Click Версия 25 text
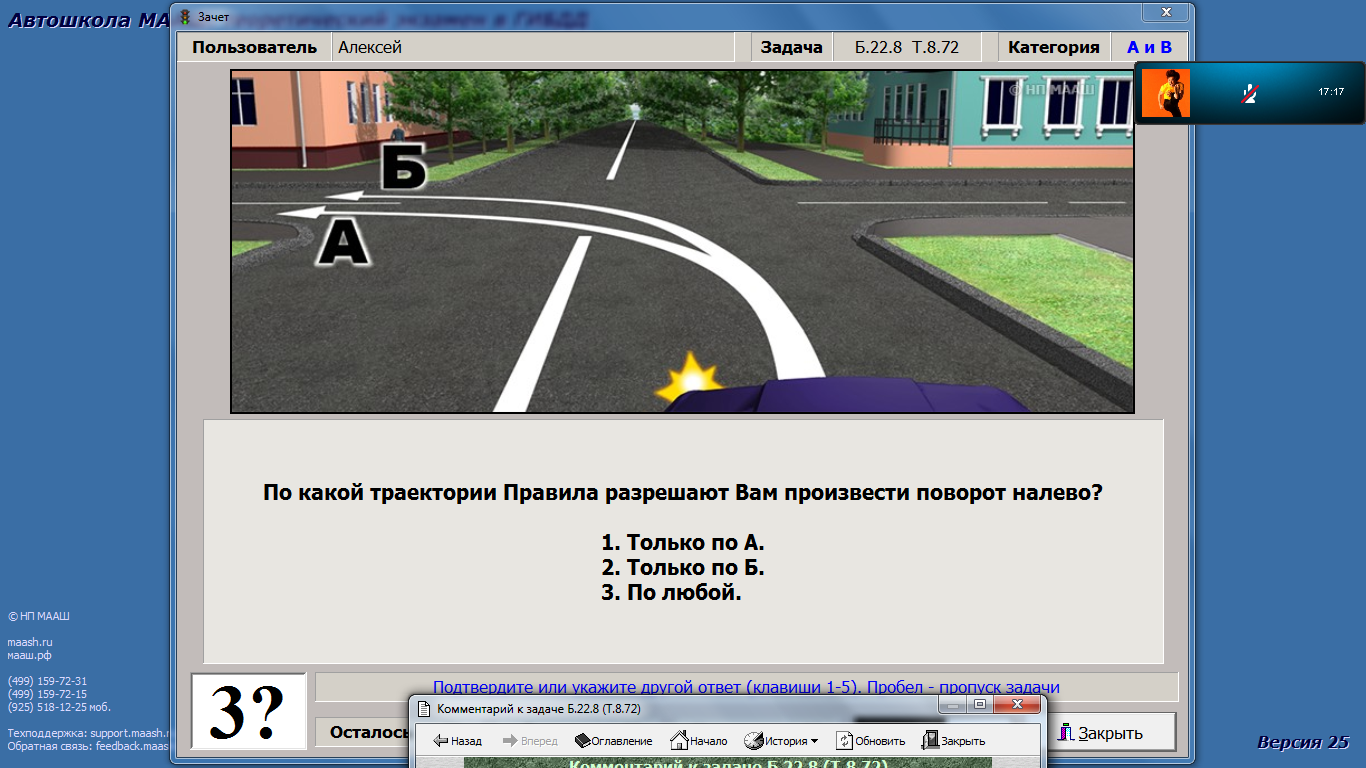 tap(1303, 742)
